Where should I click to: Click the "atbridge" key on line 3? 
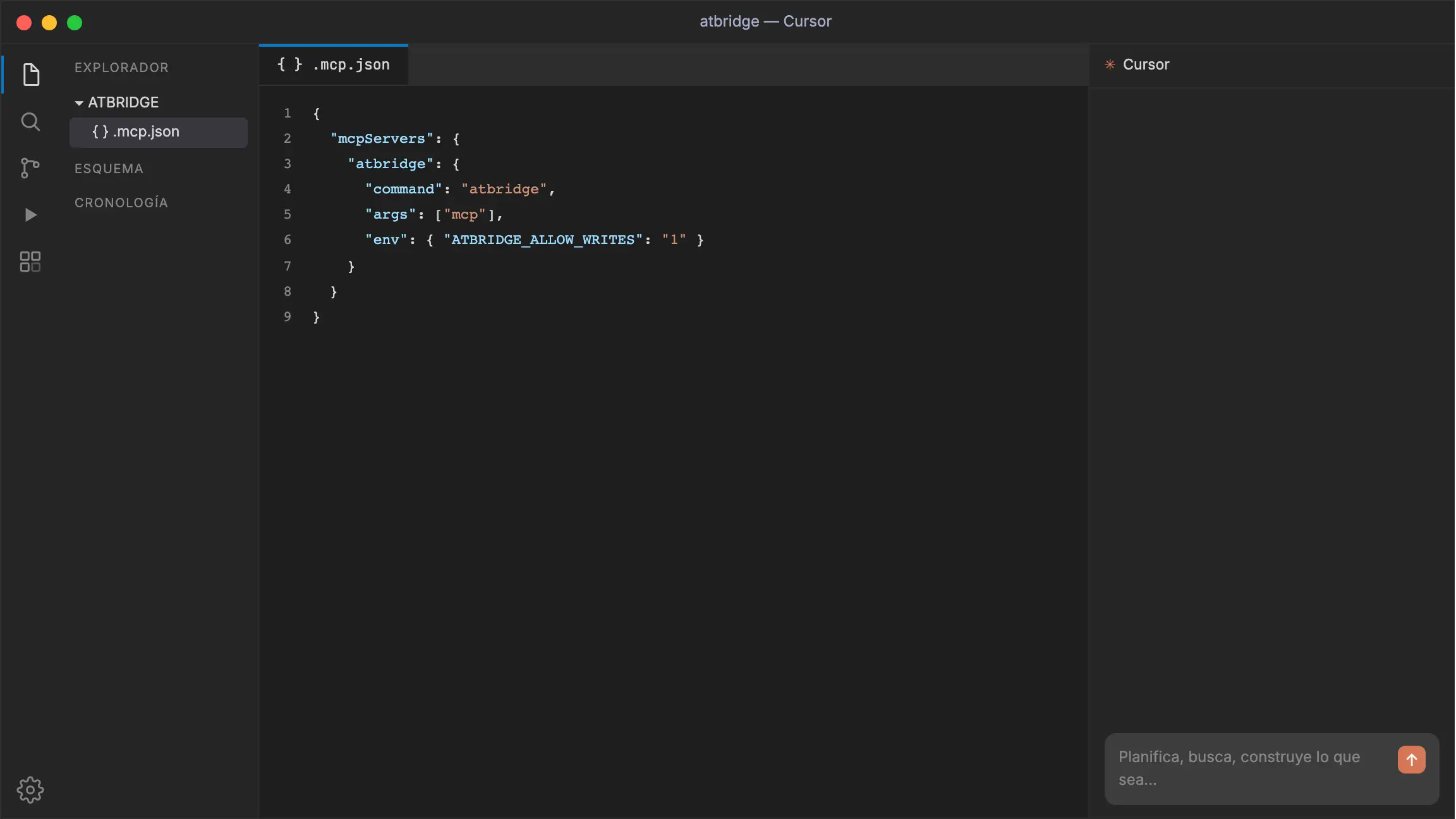pos(391,164)
